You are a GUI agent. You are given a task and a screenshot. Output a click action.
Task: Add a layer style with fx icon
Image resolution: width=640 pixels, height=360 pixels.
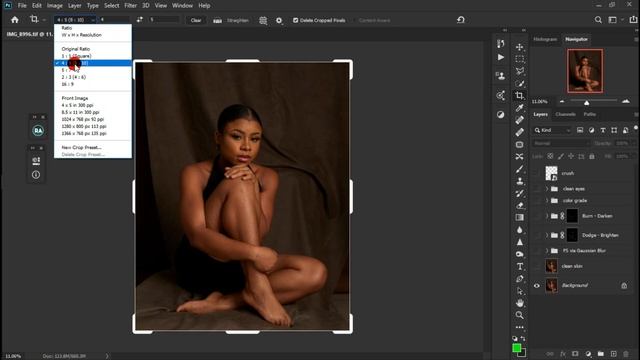tap(562, 354)
